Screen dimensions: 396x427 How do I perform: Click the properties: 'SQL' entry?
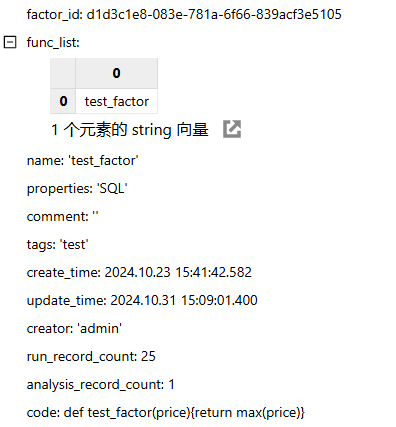tap(77, 189)
